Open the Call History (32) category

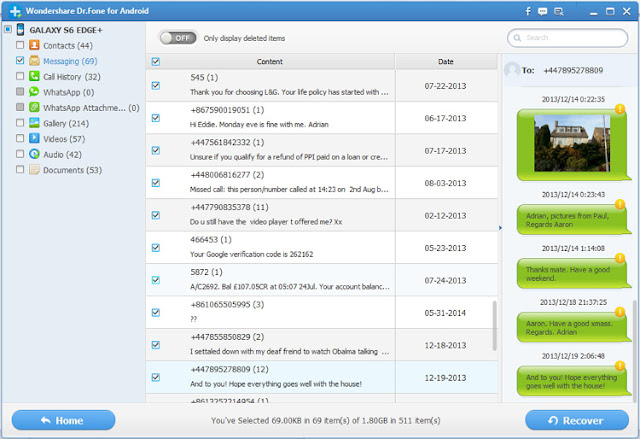[72, 77]
